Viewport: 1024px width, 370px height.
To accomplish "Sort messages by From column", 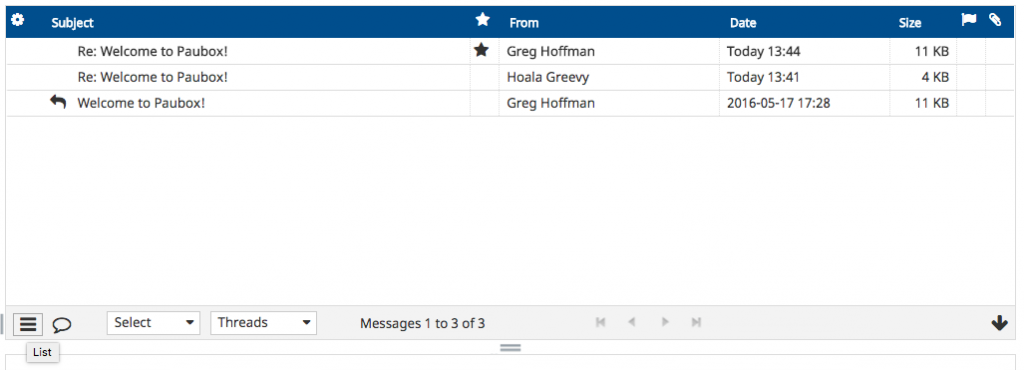I will (x=524, y=23).
